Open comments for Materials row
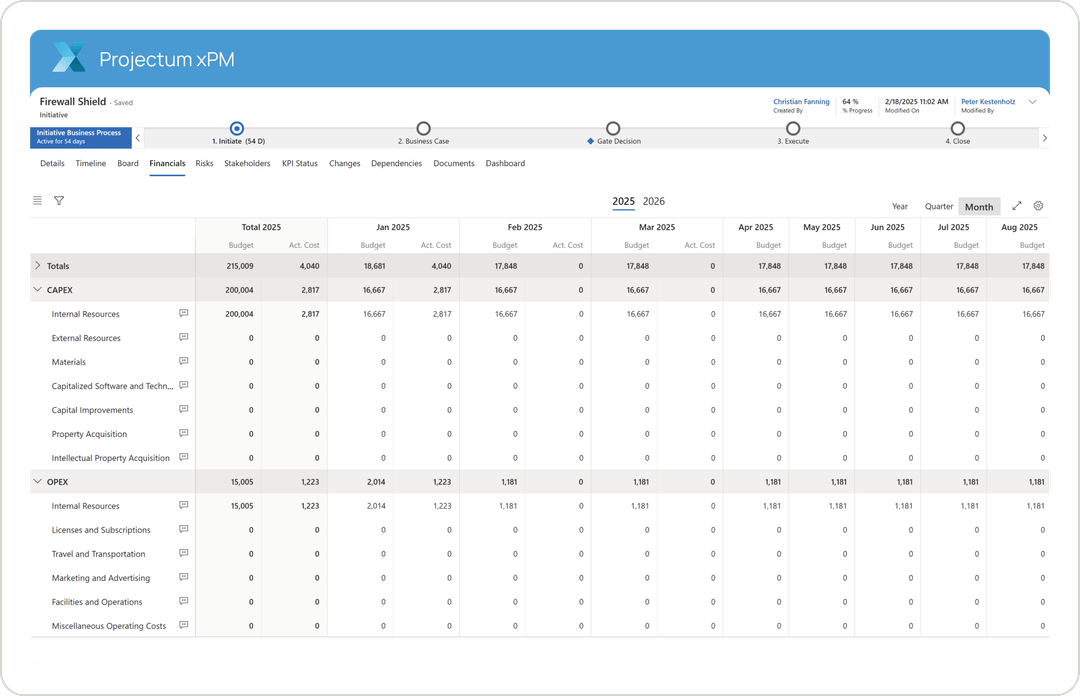Image resolution: width=1080 pixels, height=696 pixels. tap(183, 361)
